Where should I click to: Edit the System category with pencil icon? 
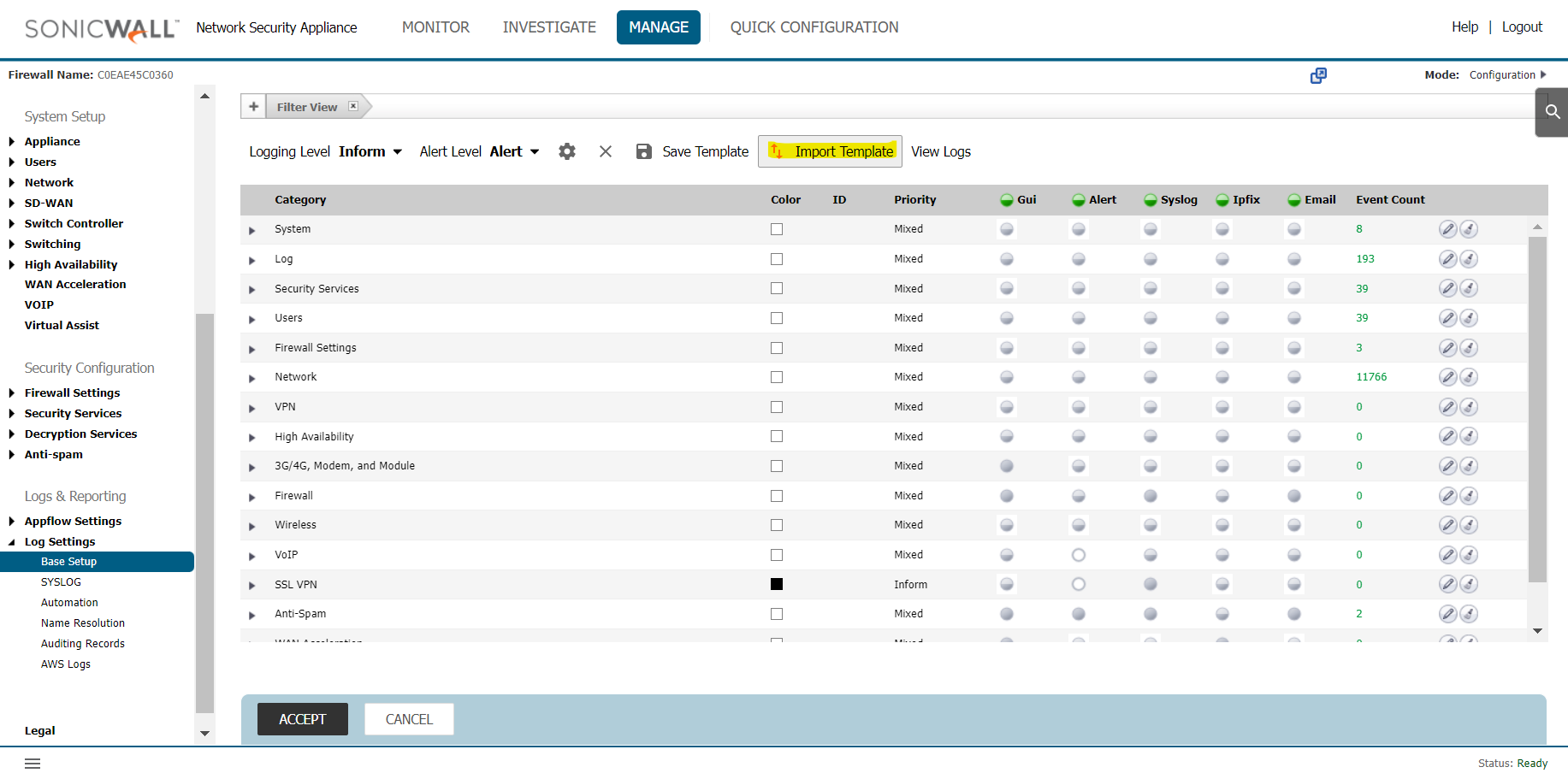point(1447,229)
